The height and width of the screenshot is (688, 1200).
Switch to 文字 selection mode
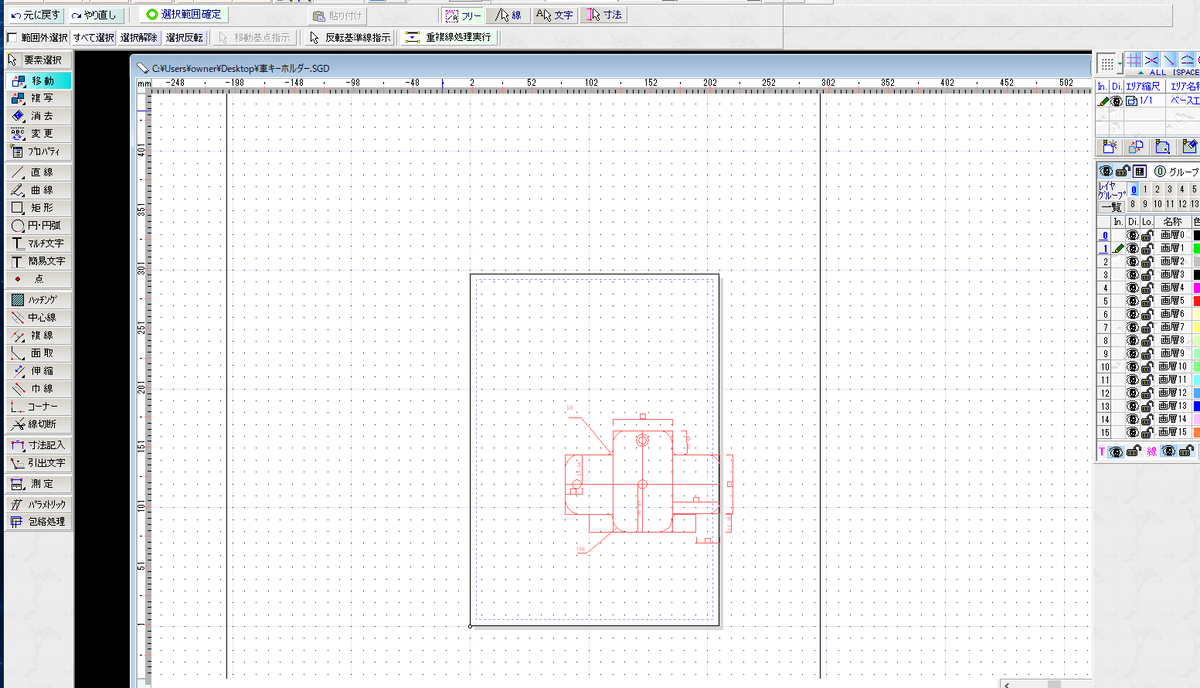pyautogui.click(x=555, y=15)
